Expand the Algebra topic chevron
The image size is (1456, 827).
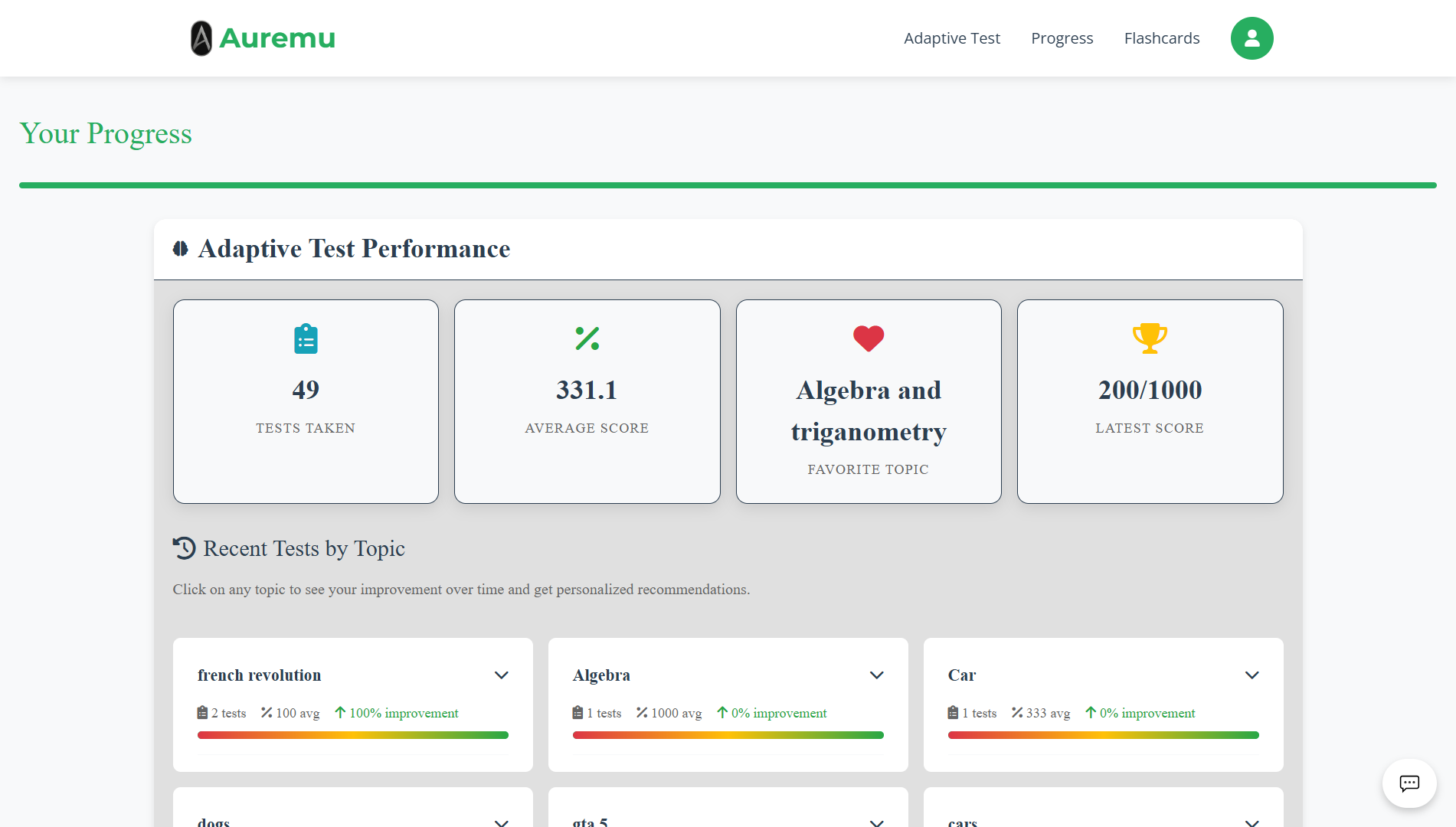point(877,675)
